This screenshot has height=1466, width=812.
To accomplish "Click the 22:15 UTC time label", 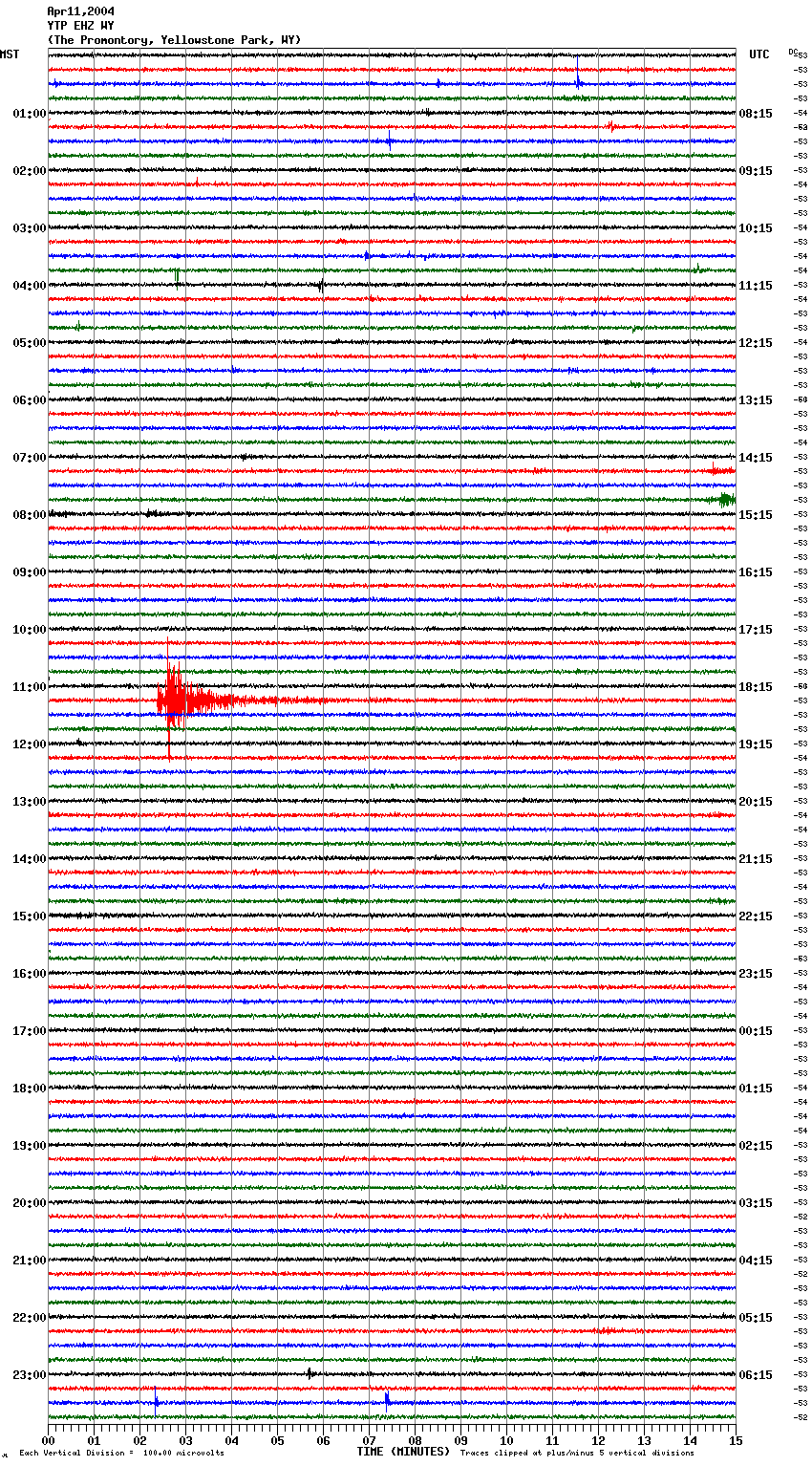I will (756, 916).
